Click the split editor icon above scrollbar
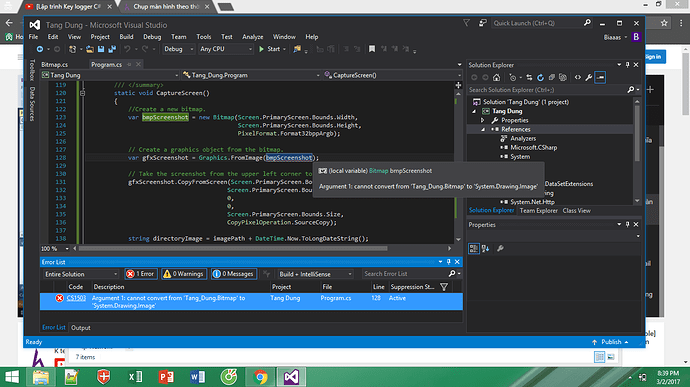The image size is (690, 387). click(459, 85)
